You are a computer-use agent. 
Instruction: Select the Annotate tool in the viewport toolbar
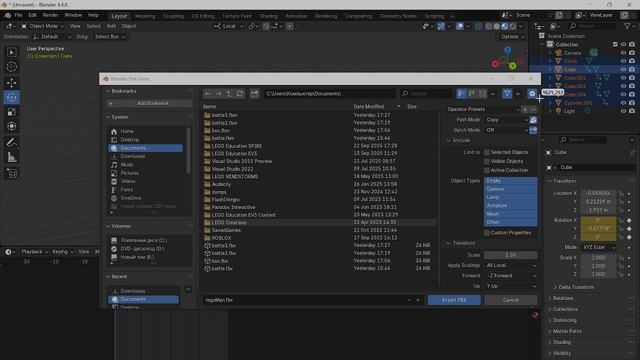click(x=11, y=142)
